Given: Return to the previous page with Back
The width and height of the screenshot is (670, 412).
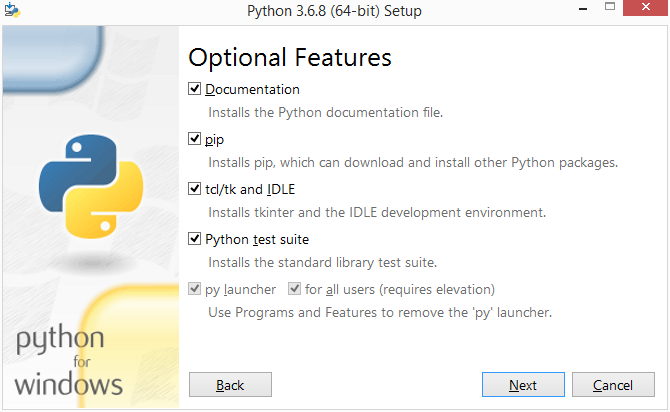Looking at the screenshot, I should tap(230, 385).
